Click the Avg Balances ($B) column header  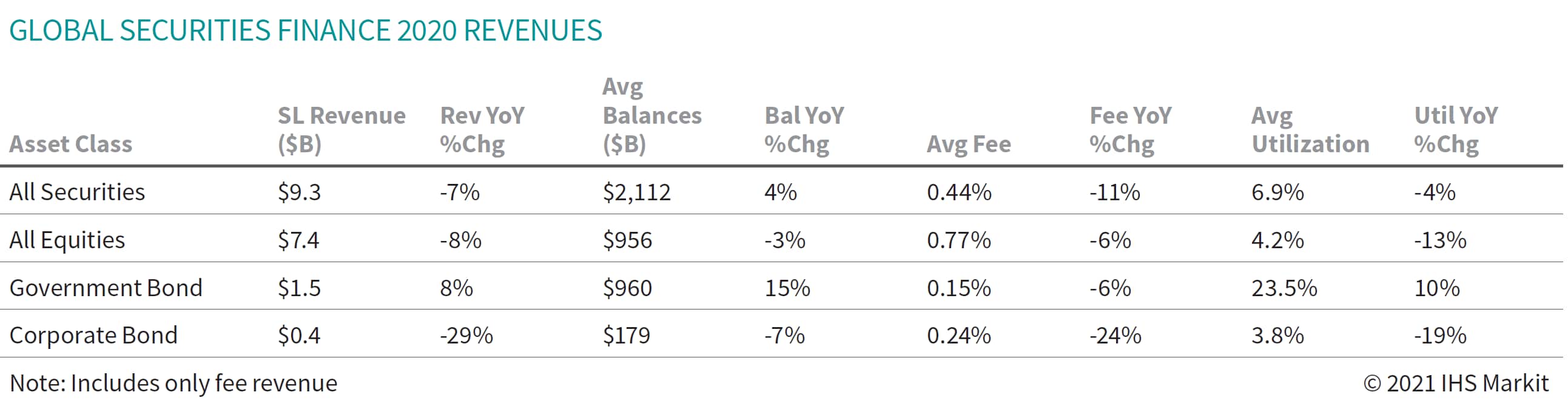click(x=651, y=116)
